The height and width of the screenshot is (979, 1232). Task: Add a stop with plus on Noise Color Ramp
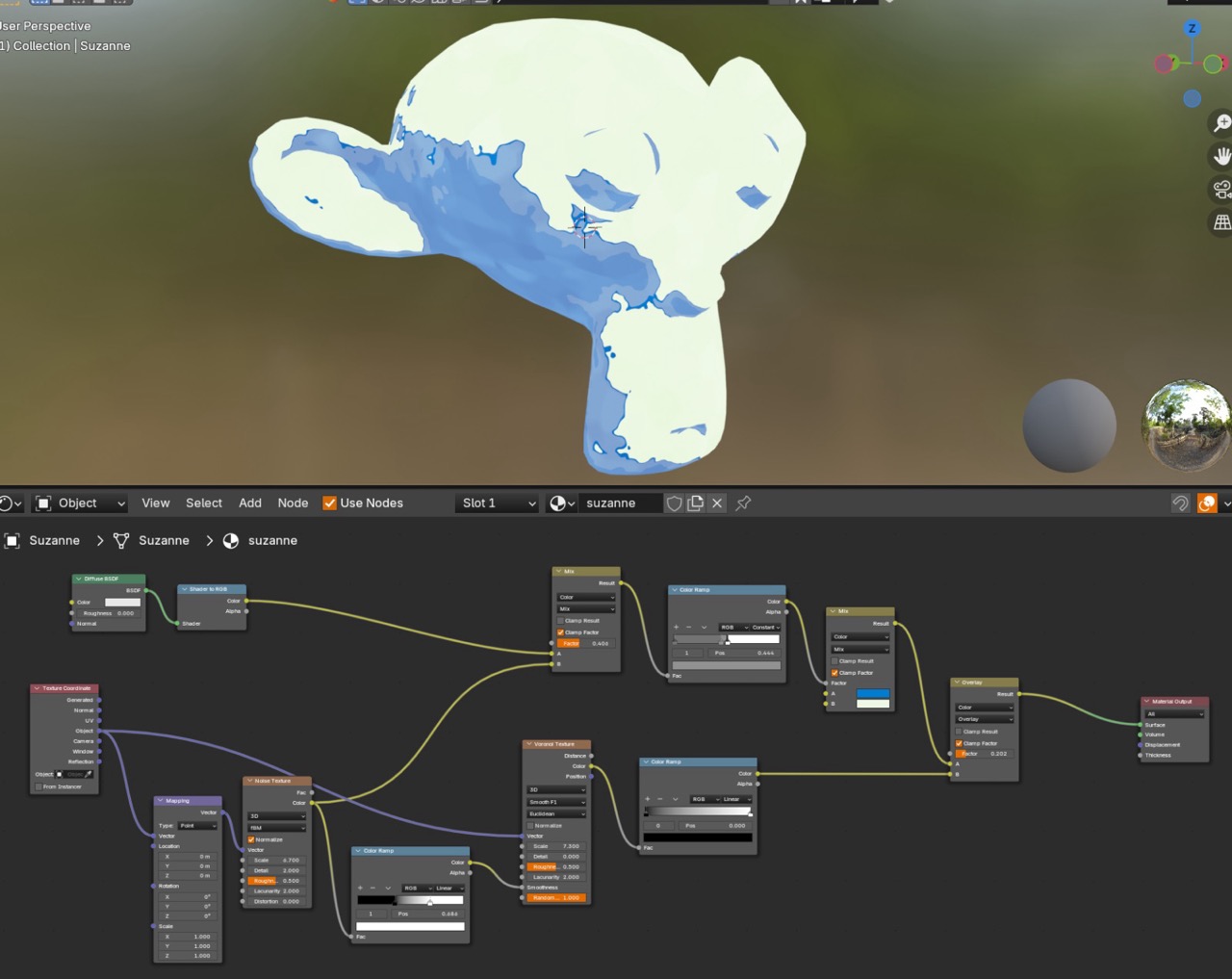[x=360, y=888]
